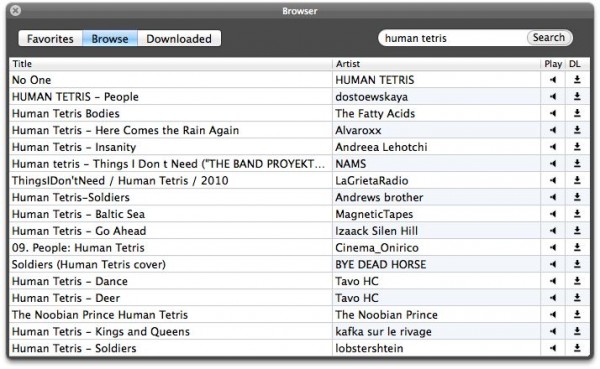Select the Browse tab

click(x=110, y=38)
